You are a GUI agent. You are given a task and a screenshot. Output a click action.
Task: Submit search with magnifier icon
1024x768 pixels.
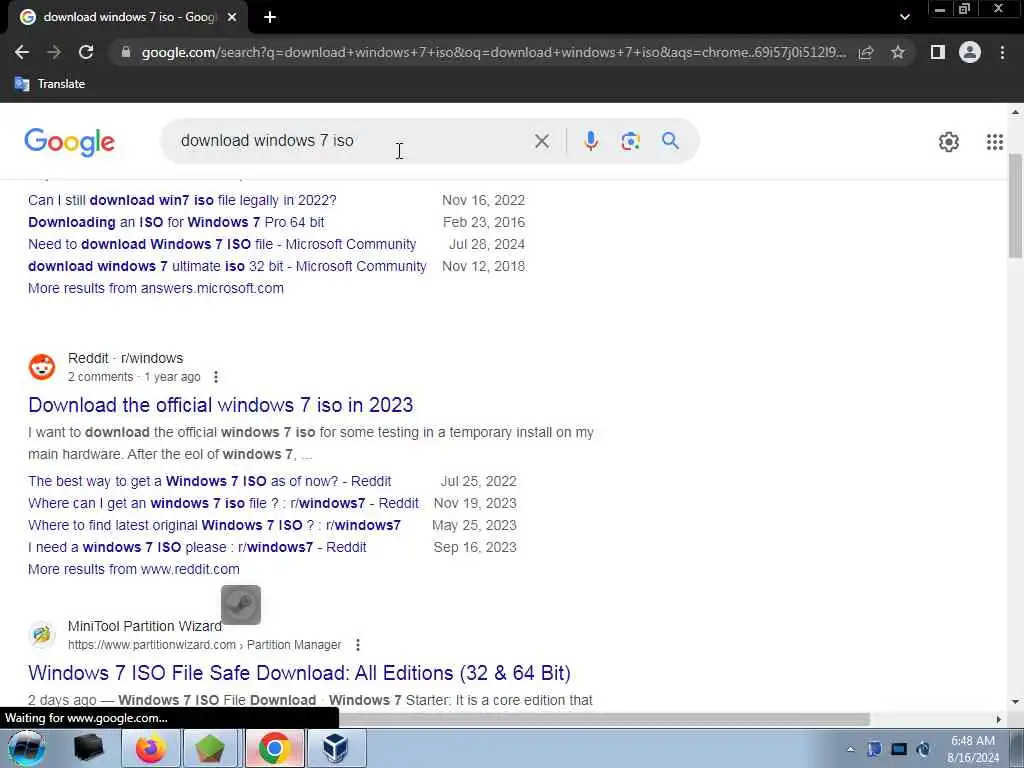tap(670, 140)
